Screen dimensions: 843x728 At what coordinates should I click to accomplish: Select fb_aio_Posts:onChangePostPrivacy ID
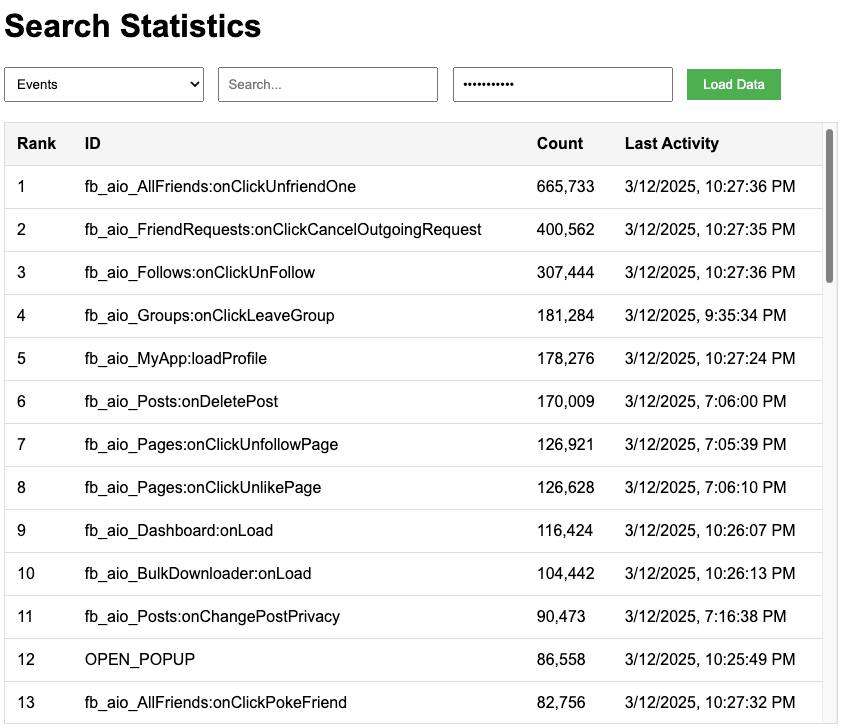coord(212,617)
